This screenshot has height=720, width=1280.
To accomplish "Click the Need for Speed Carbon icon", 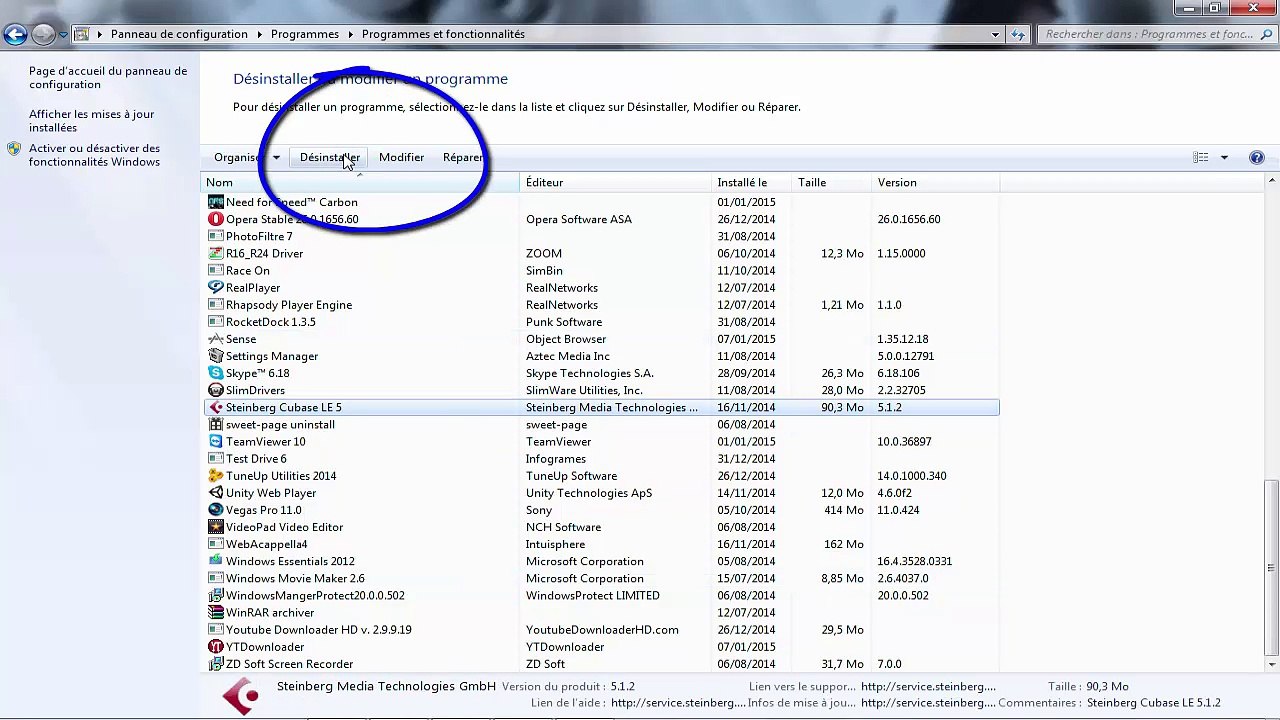I will tap(216, 202).
